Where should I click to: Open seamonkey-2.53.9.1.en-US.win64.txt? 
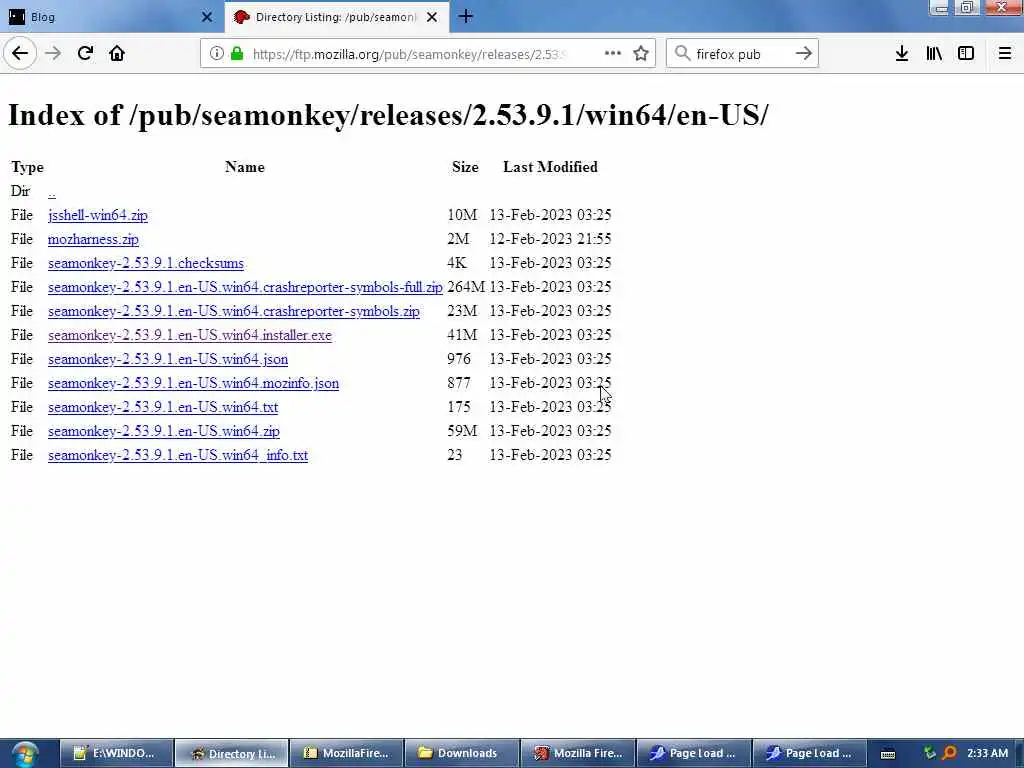(163, 407)
